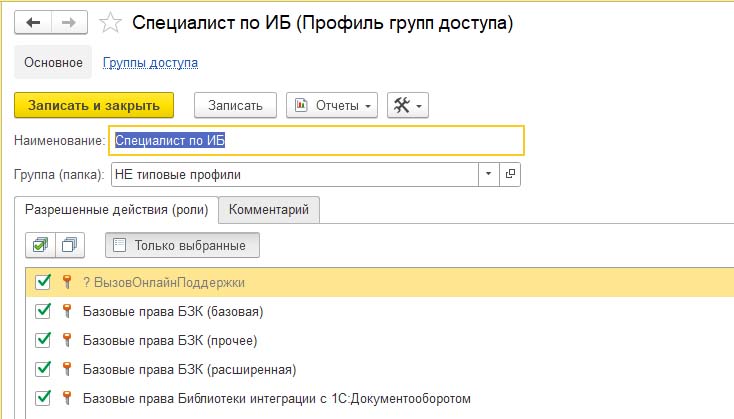Click key icon beside ВызовОнлайнПоддержки role
734x419 pixels.
[x=67, y=282]
